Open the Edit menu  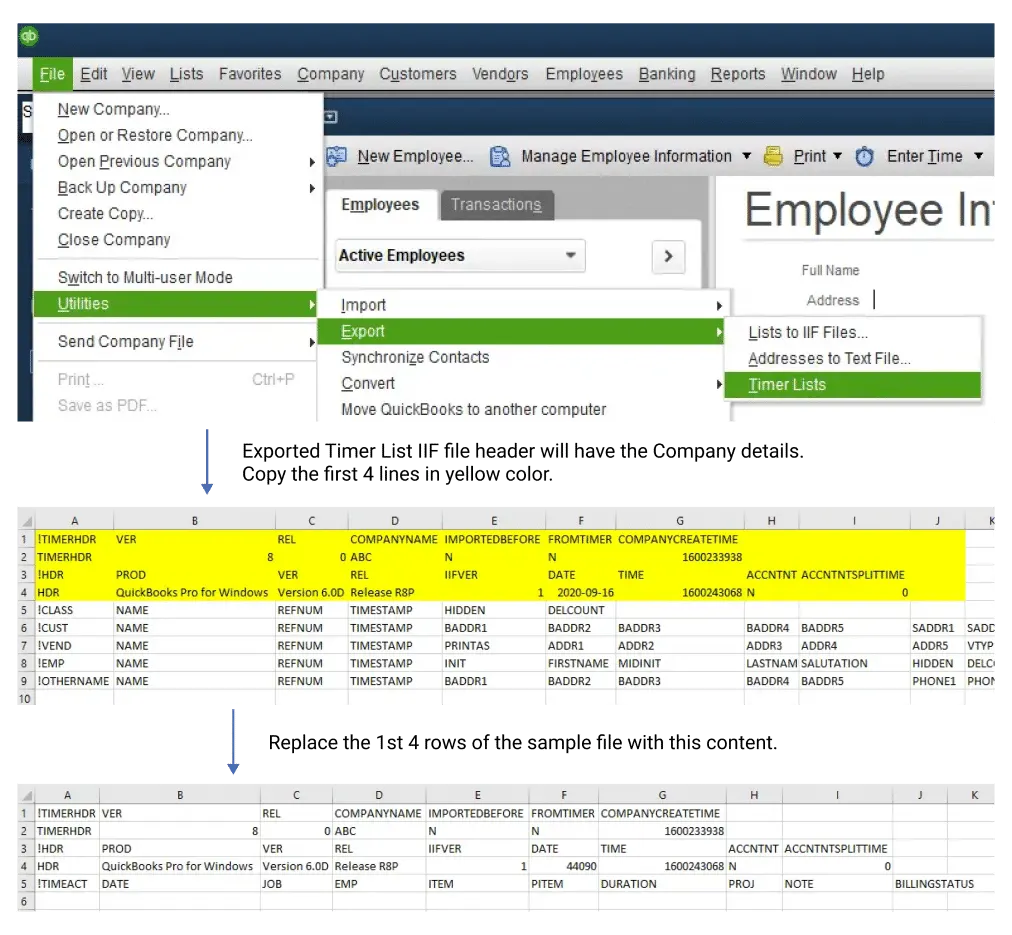coord(94,74)
